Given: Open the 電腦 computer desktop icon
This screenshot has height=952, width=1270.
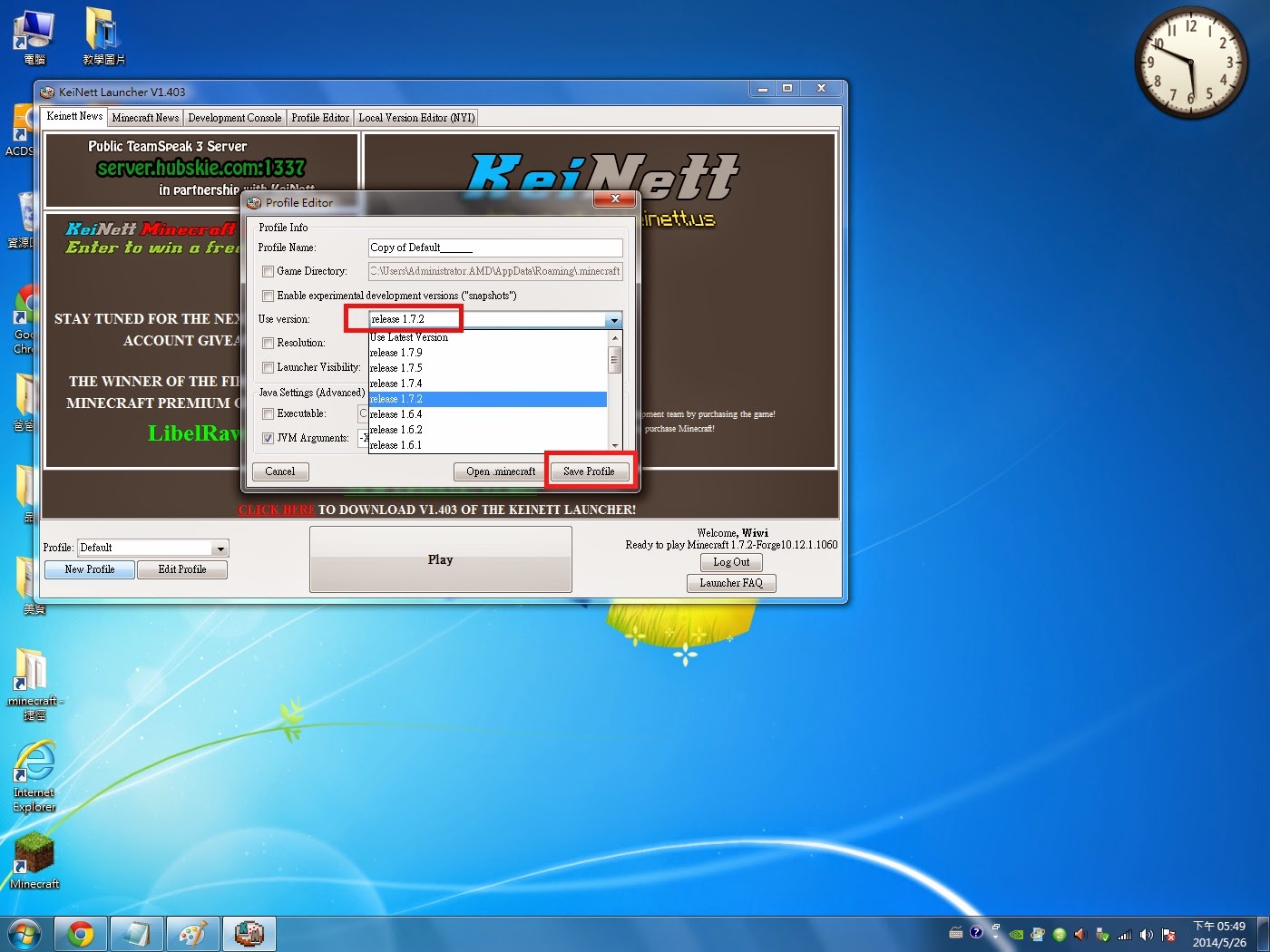Looking at the screenshot, I should pyautogui.click(x=34, y=36).
